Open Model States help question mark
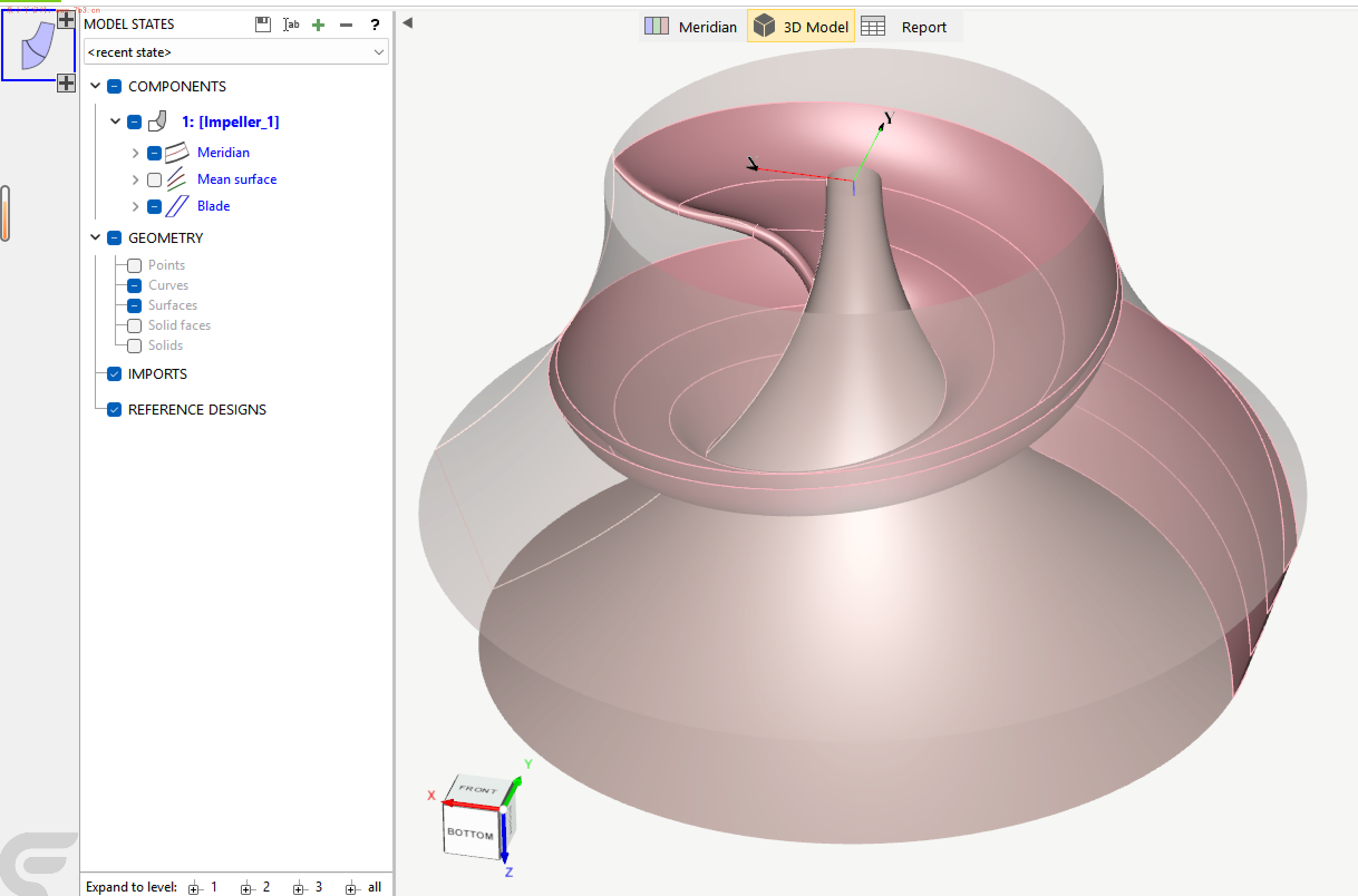This screenshot has height=896, width=1358. pyautogui.click(x=375, y=25)
